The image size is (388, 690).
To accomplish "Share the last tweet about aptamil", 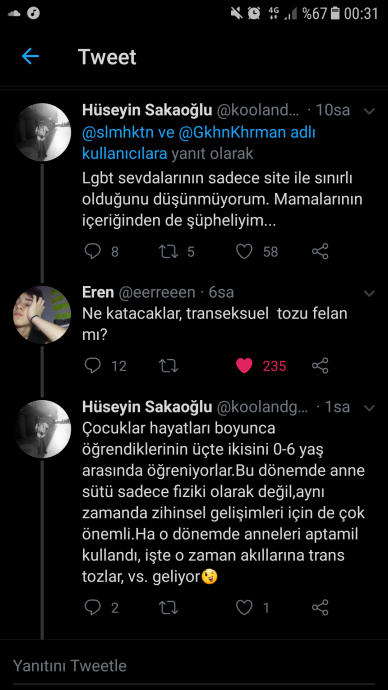I will point(320,608).
